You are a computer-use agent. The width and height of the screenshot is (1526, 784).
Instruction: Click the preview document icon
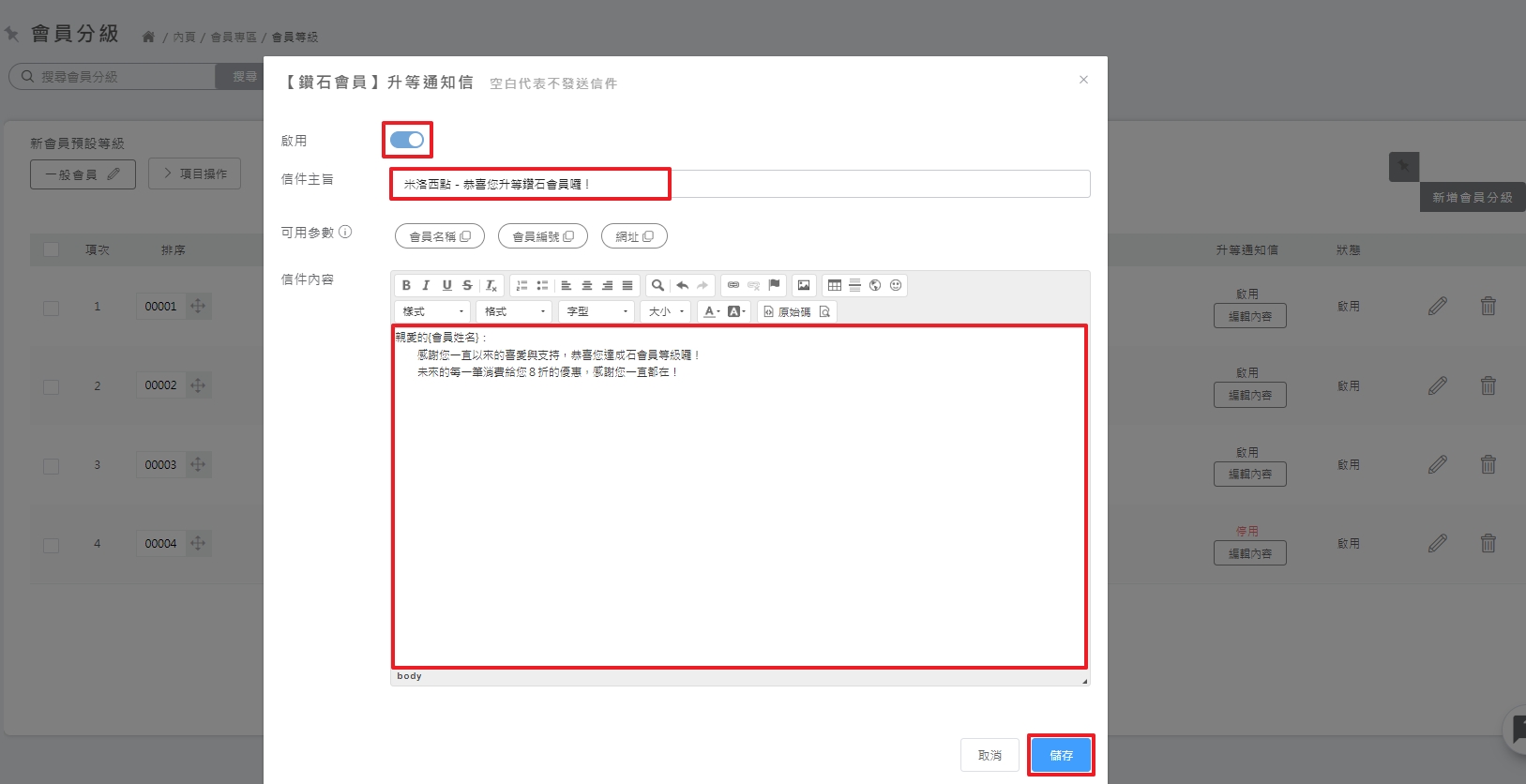pos(824,311)
